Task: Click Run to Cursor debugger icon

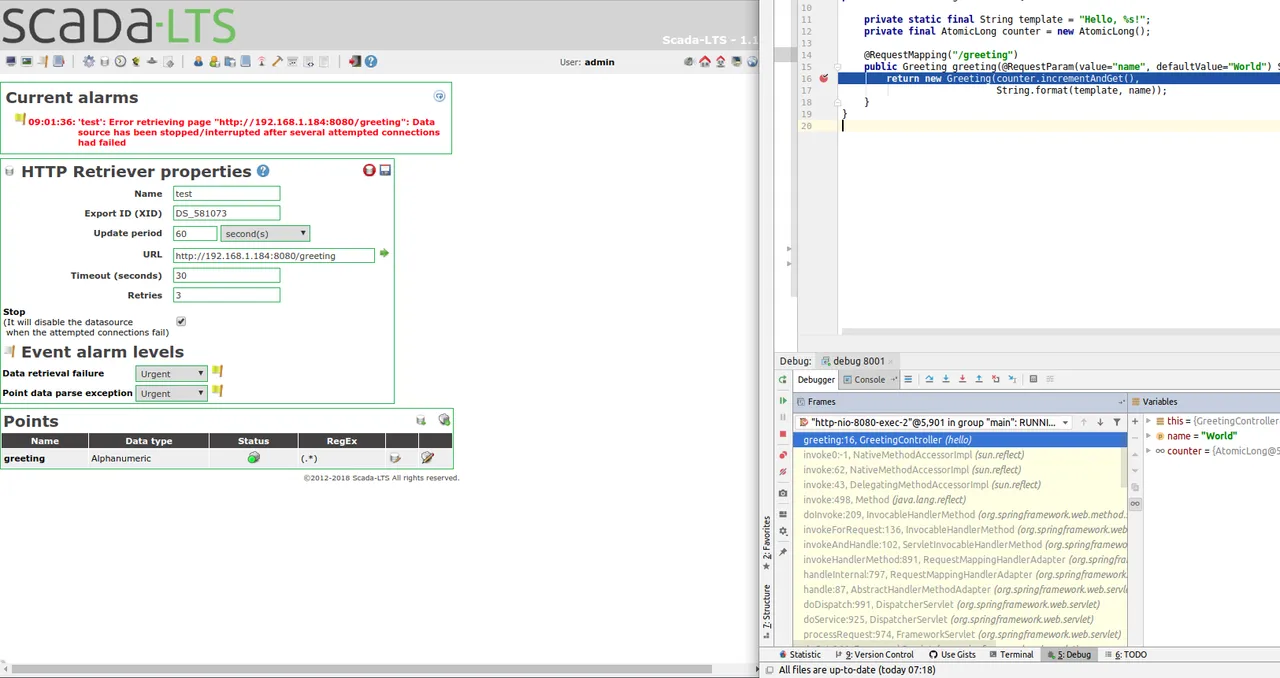Action: point(1013,379)
